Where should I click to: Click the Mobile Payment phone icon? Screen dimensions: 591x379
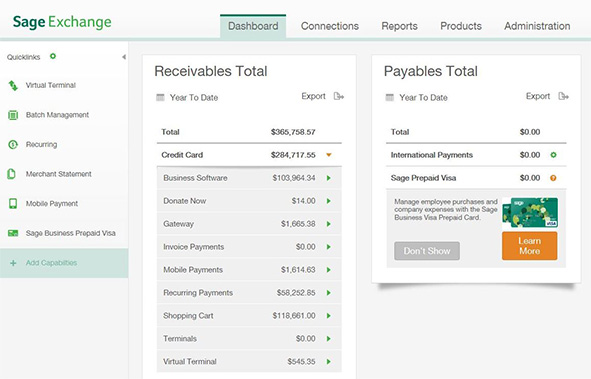[13, 203]
